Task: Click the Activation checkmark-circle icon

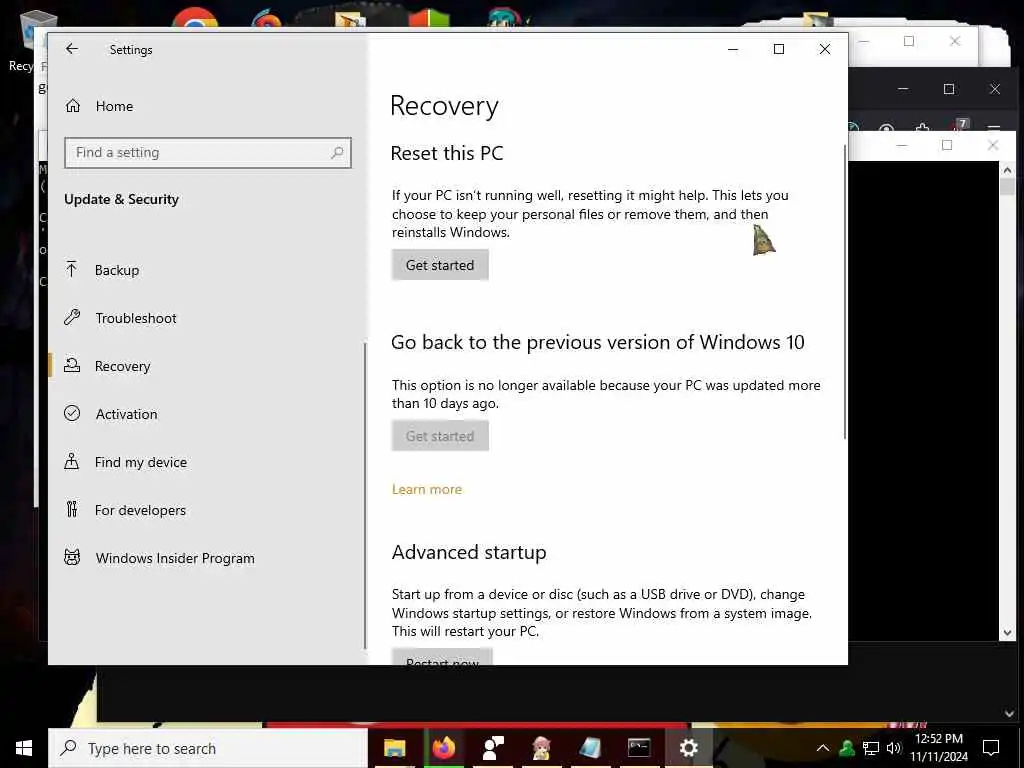Action: pyautogui.click(x=72, y=413)
